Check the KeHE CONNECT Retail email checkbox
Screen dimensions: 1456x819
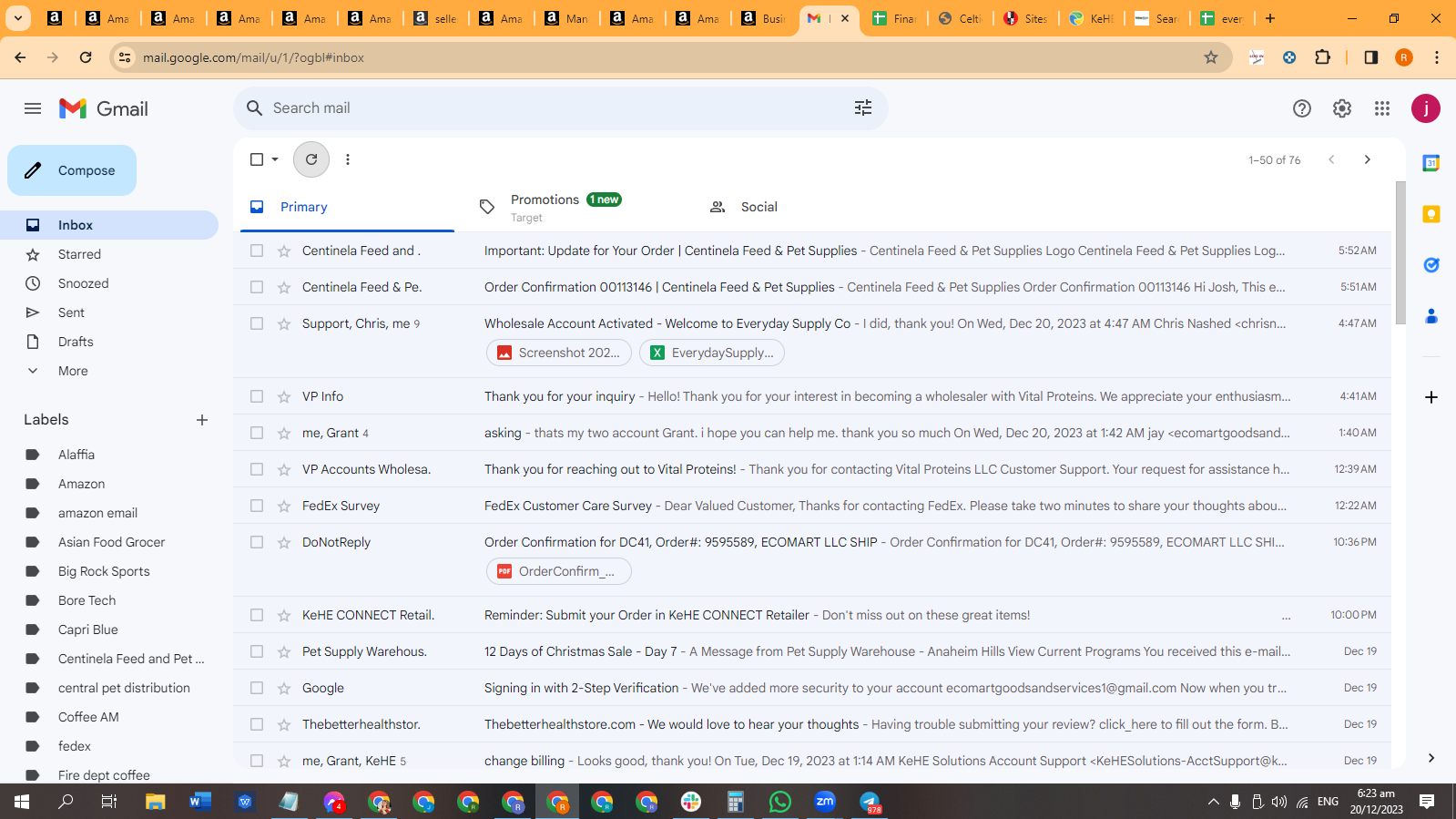(257, 615)
